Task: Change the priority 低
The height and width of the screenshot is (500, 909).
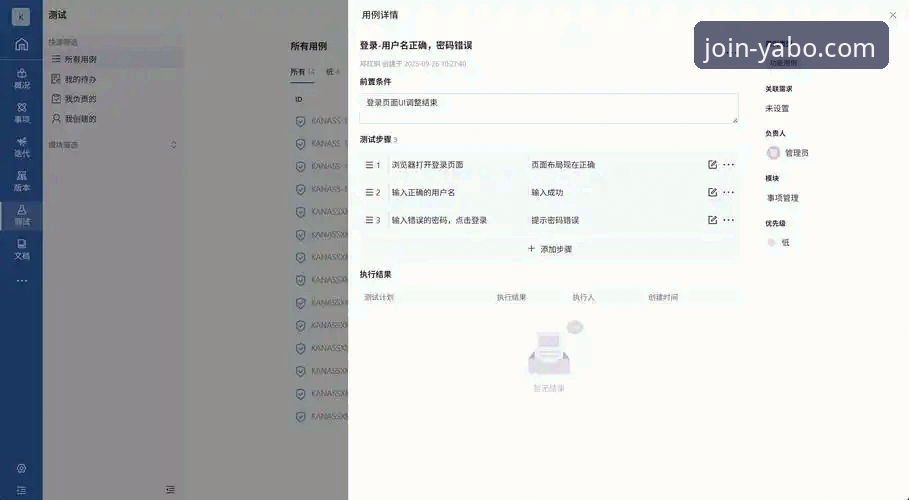Action: click(x=779, y=242)
